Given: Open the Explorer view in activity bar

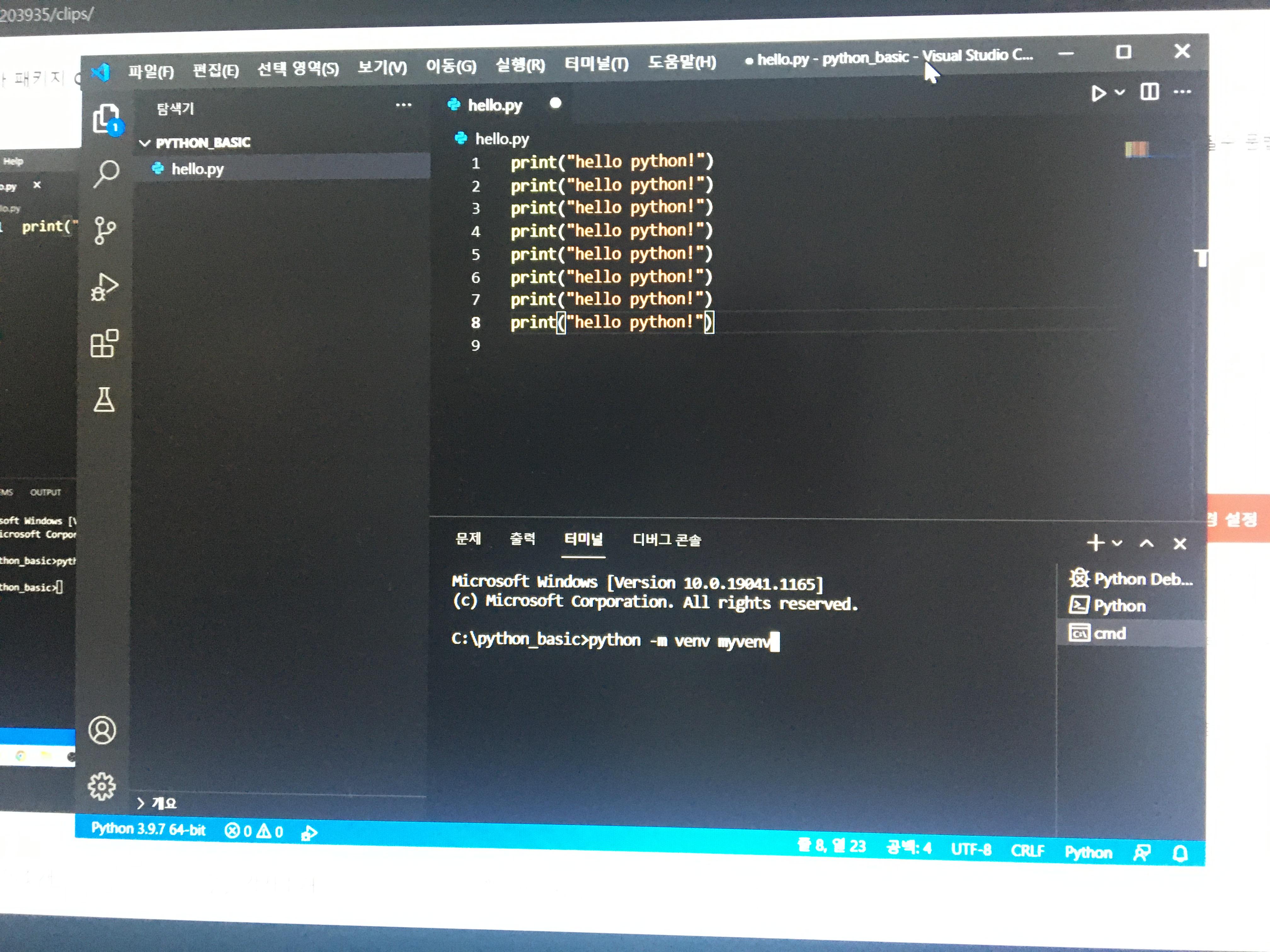Looking at the screenshot, I should point(106,119).
